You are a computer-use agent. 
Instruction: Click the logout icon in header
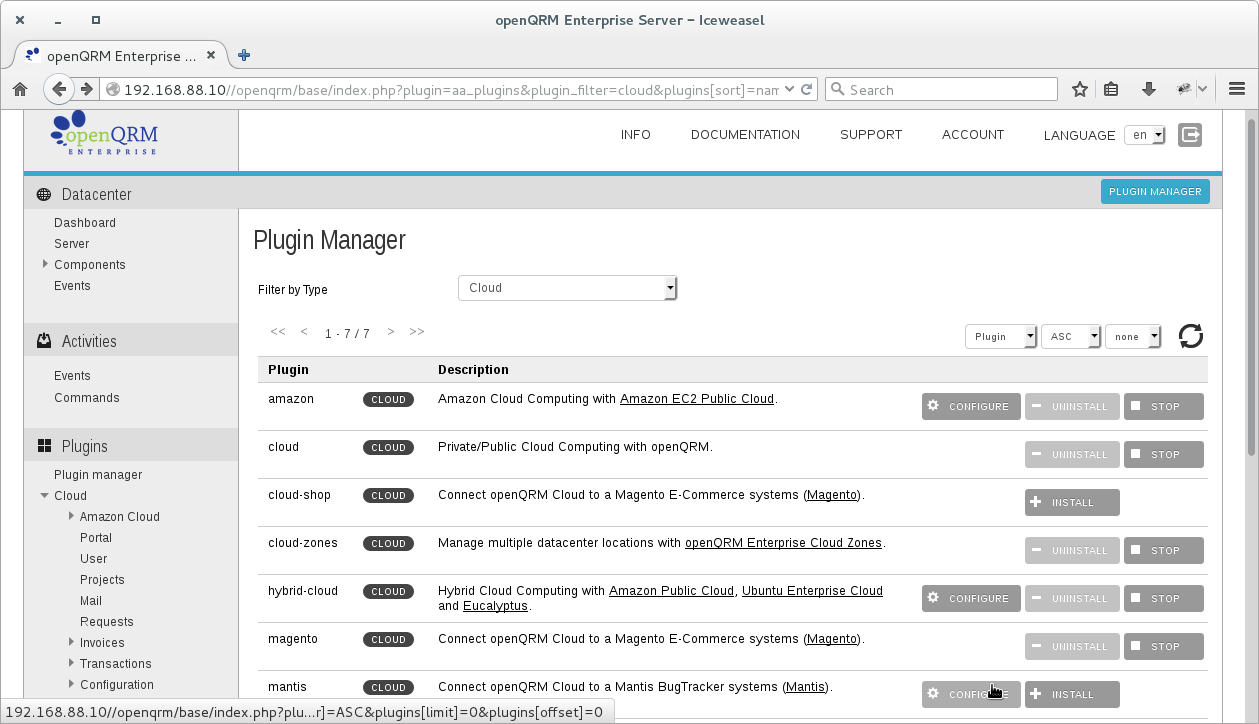click(x=1190, y=135)
